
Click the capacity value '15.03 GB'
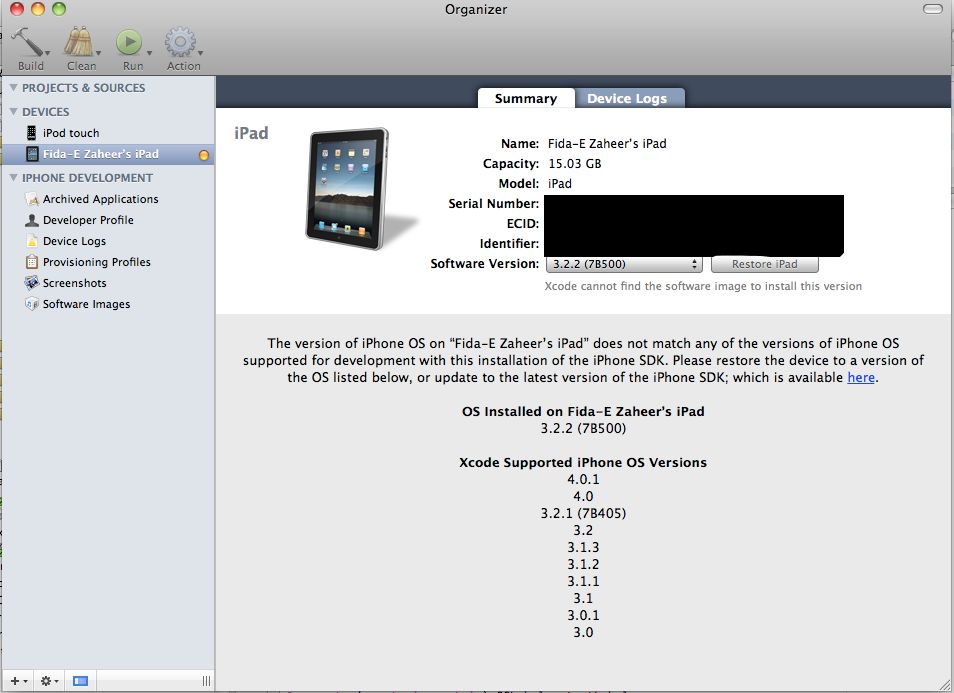[574, 164]
